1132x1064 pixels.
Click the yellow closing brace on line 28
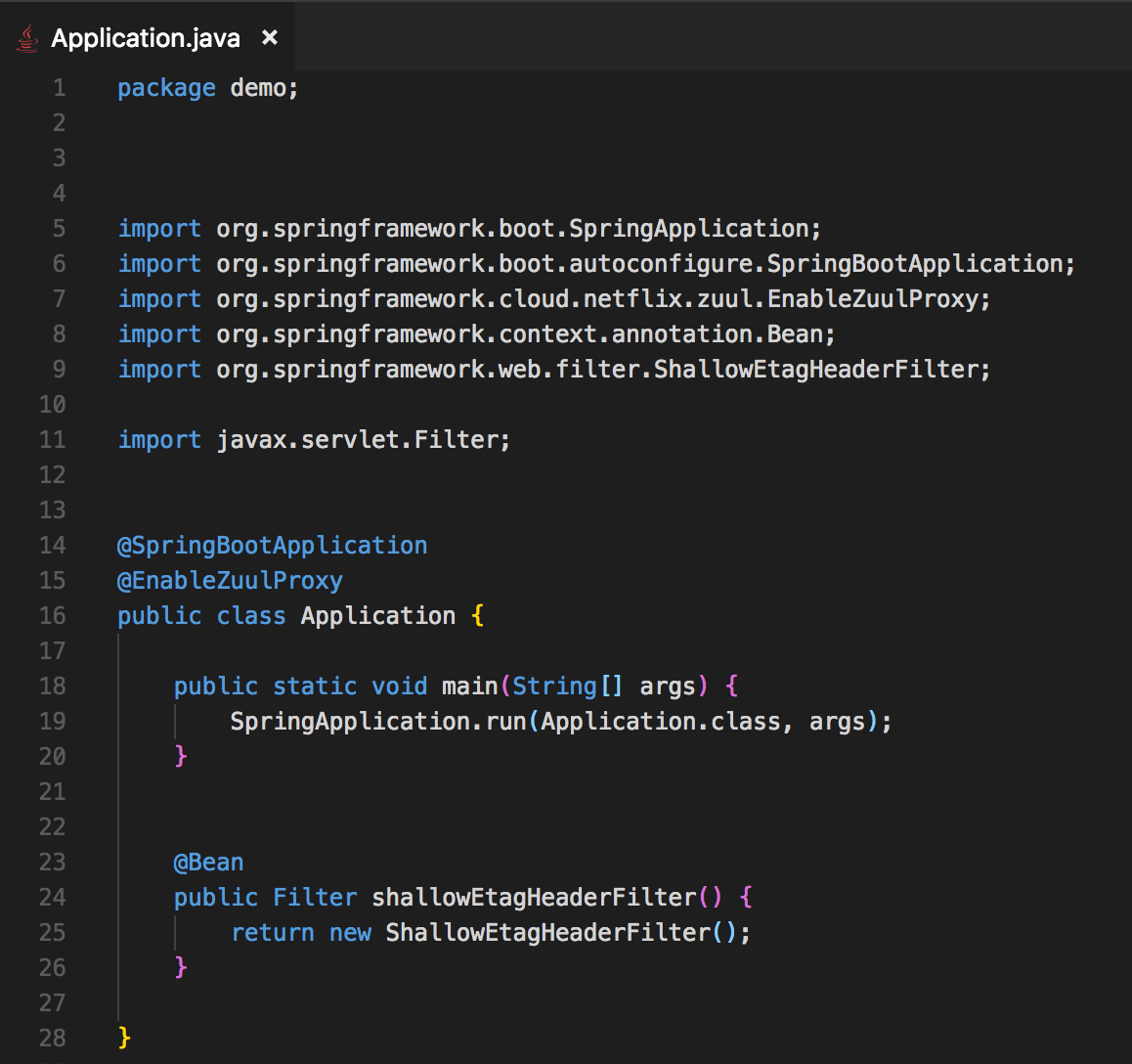pyautogui.click(x=124, y=1039)
